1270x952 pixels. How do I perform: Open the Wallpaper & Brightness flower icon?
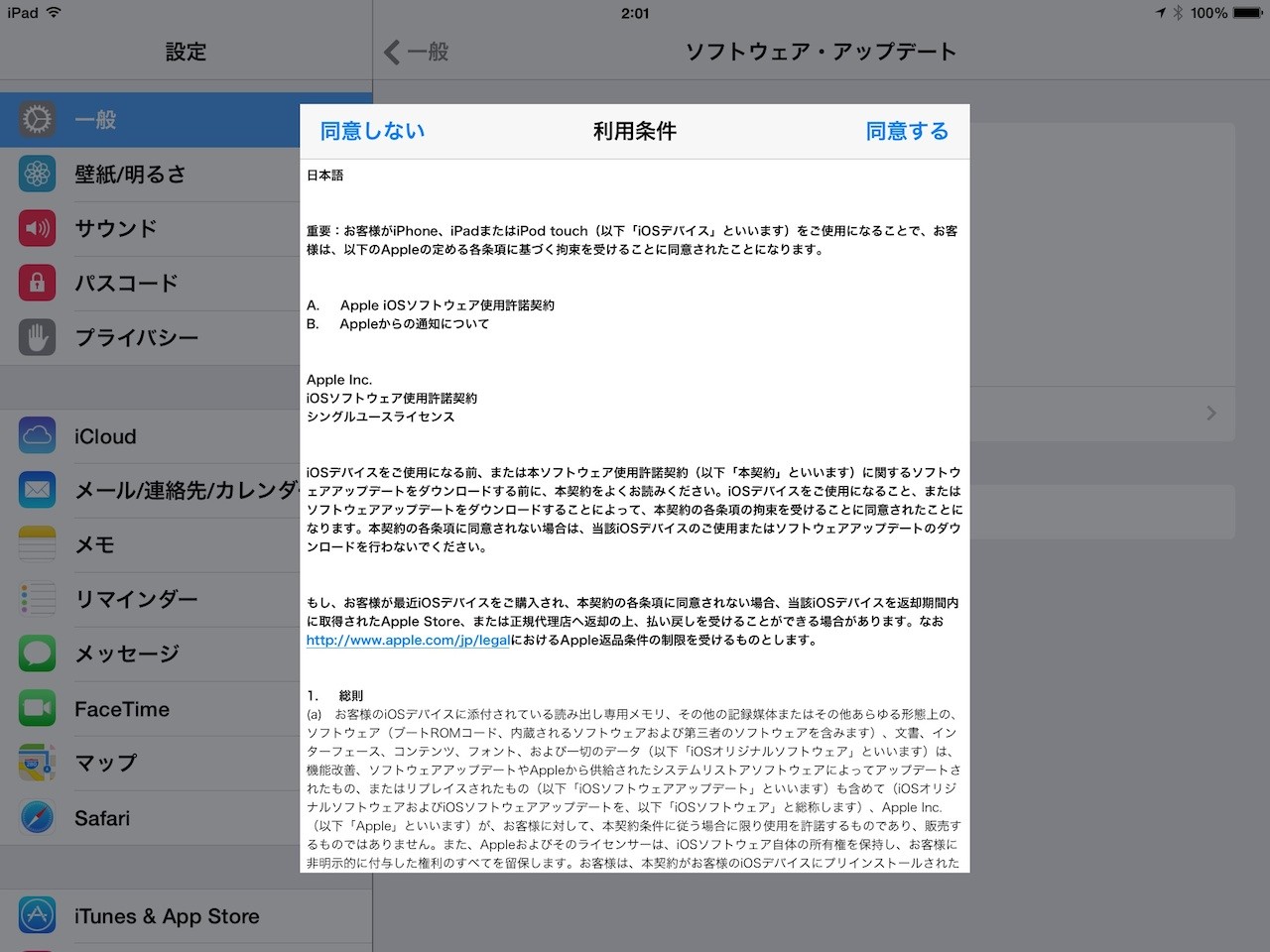click(37, 175)
